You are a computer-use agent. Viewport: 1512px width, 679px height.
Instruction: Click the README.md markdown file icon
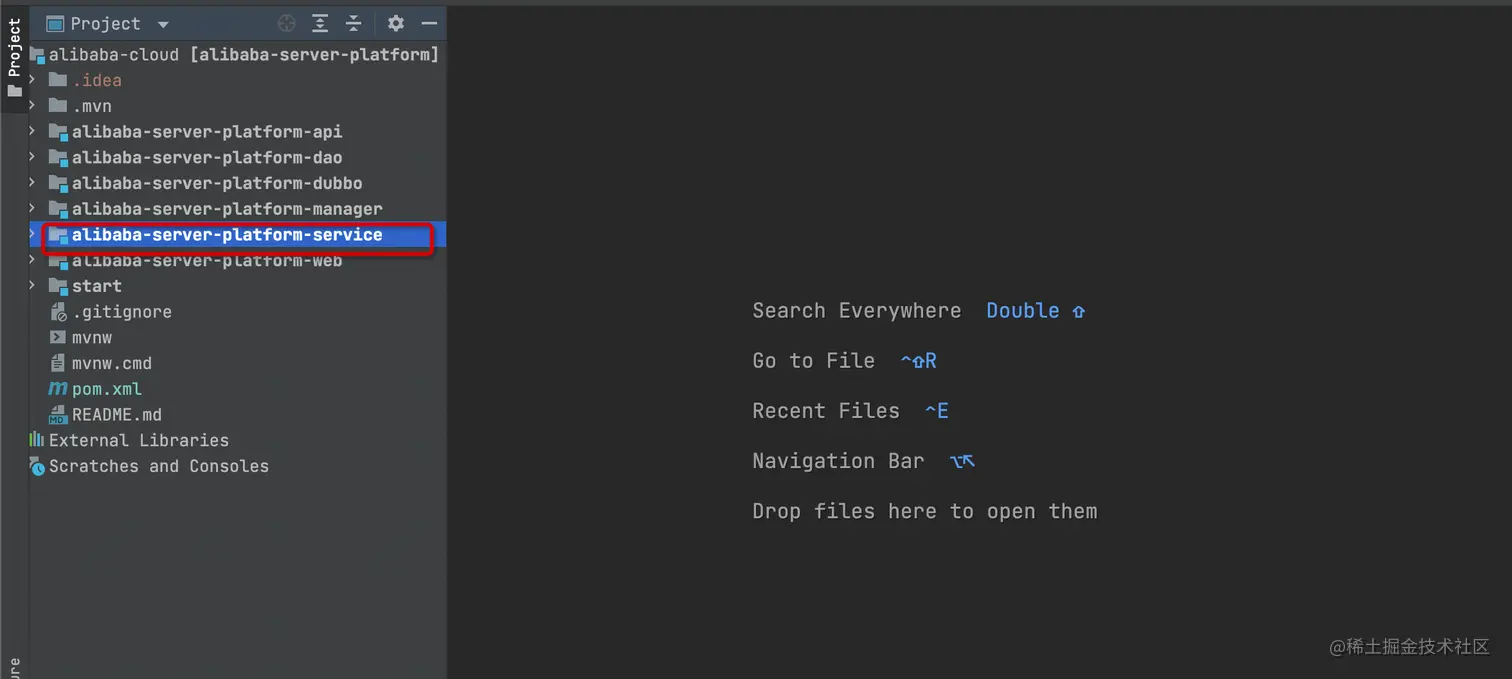[58, 415]
